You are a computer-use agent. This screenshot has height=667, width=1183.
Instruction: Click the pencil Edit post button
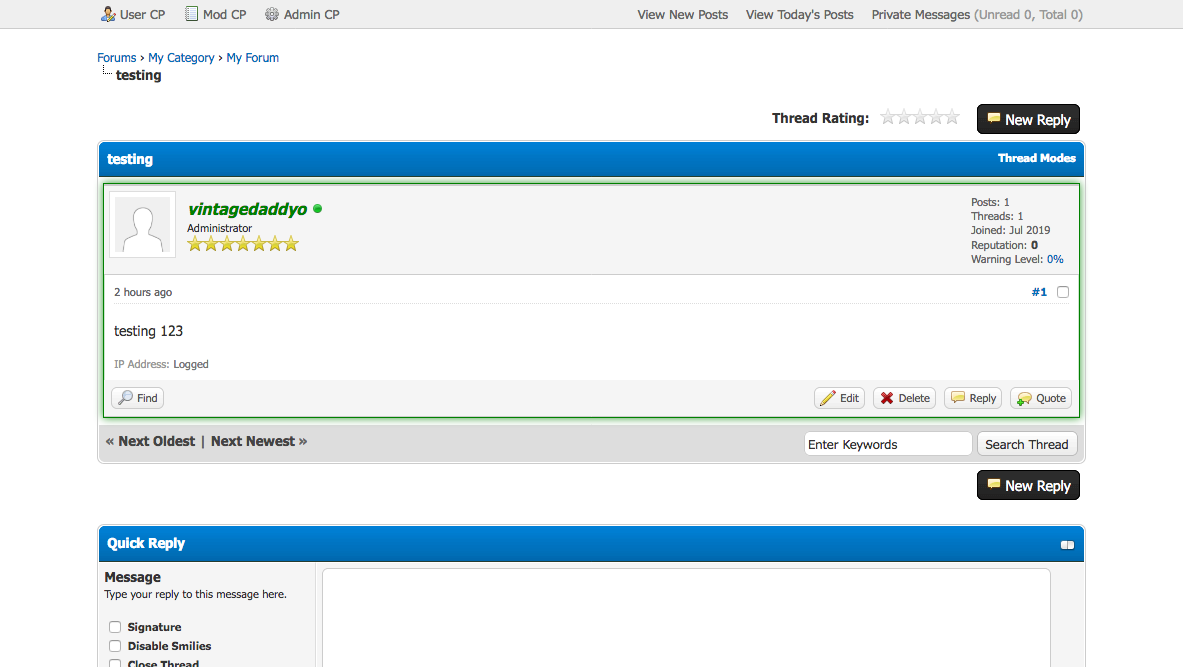[x=839, y=398]
